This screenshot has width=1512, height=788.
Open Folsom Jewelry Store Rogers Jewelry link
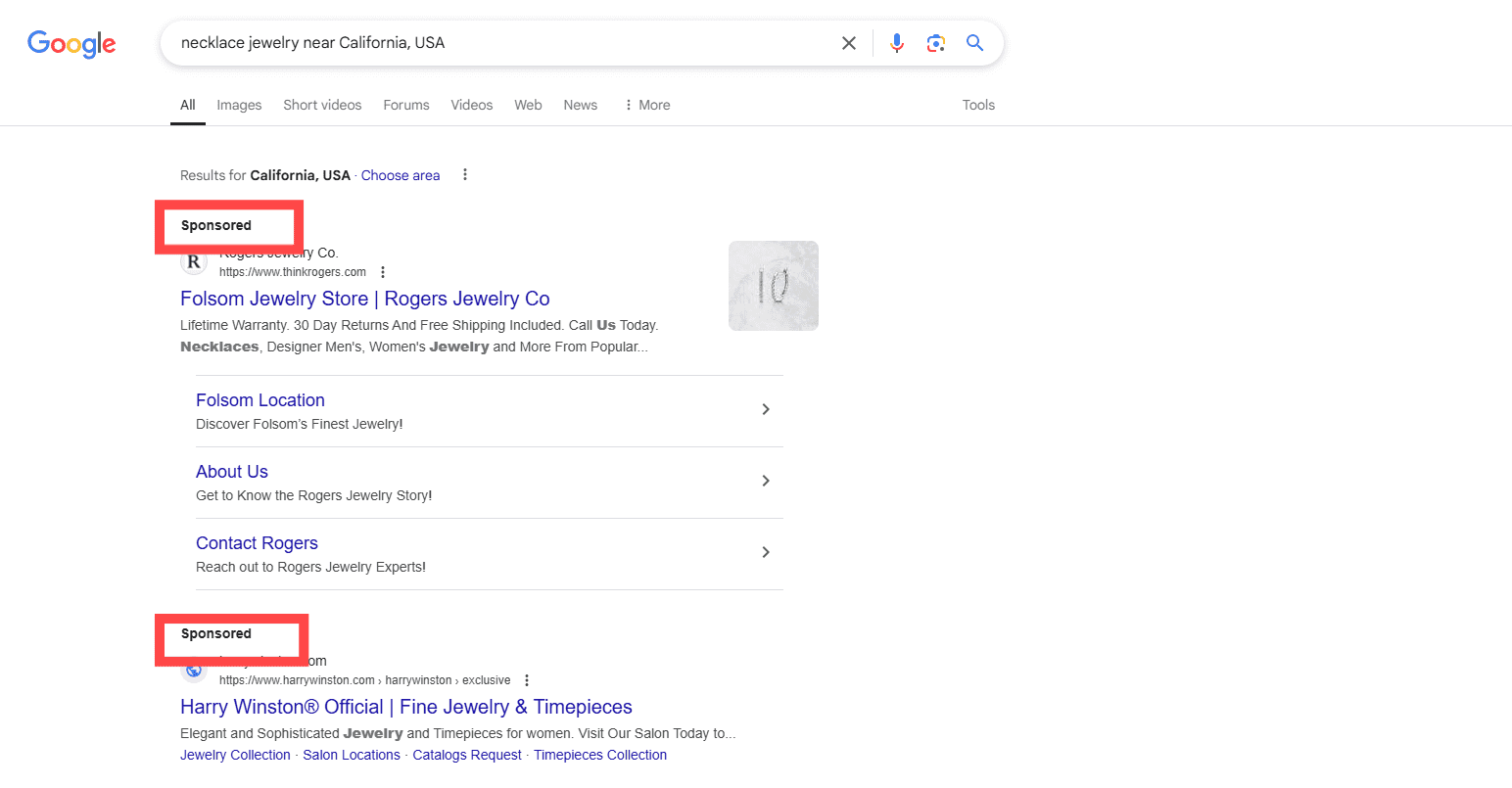(x=364, y=299)
